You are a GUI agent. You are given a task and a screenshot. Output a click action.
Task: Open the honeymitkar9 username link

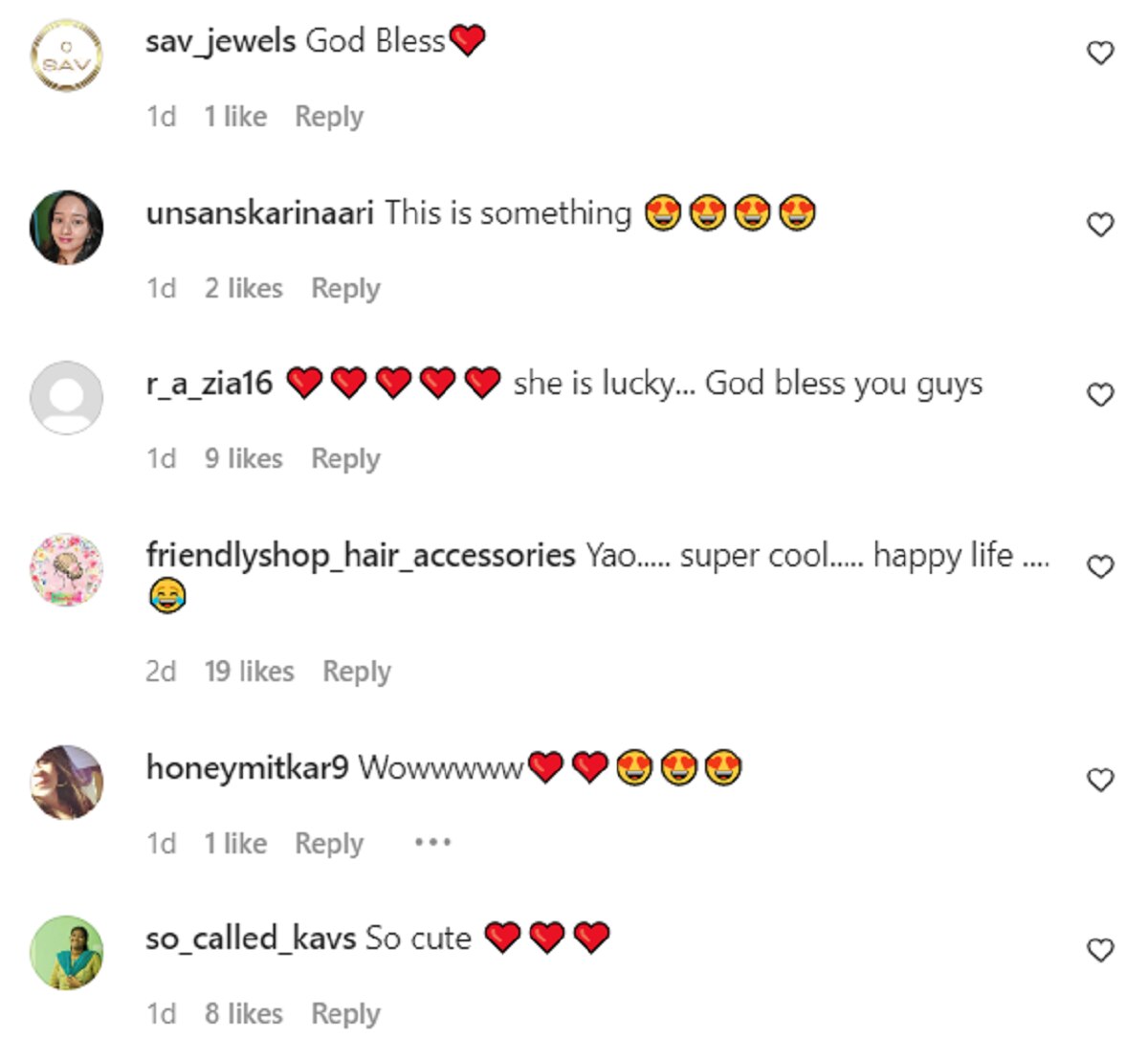pos(247,767)
